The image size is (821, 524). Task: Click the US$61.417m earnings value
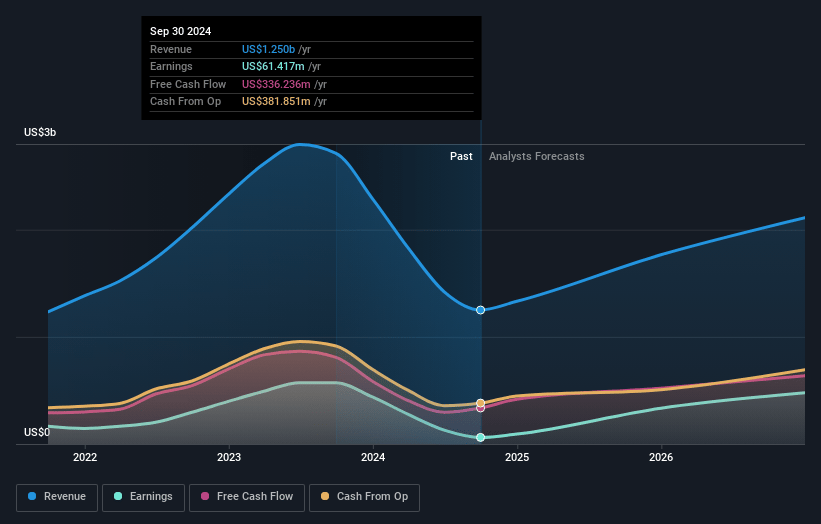(273, 66)
